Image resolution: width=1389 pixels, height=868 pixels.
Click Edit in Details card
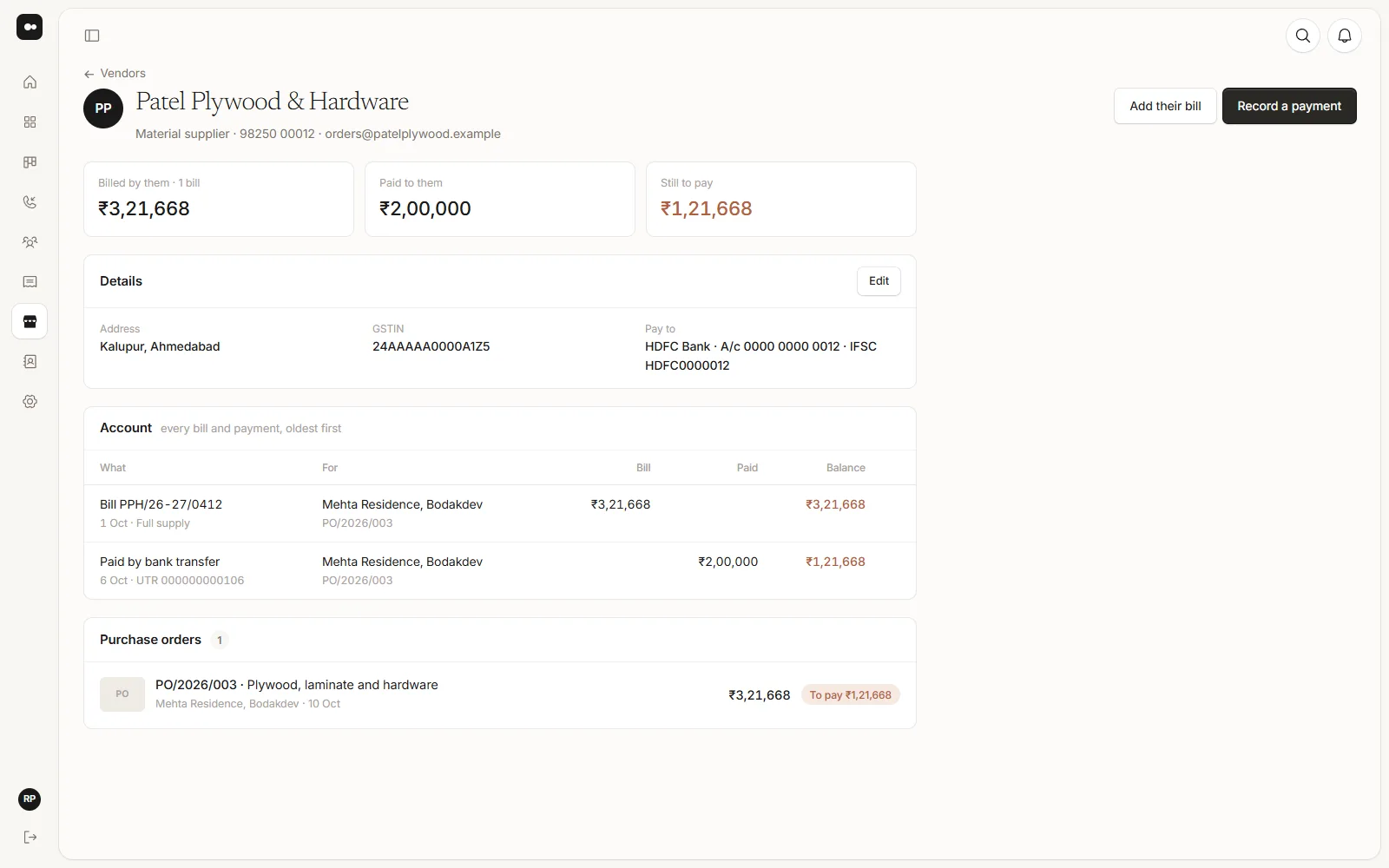pos(879,281)
